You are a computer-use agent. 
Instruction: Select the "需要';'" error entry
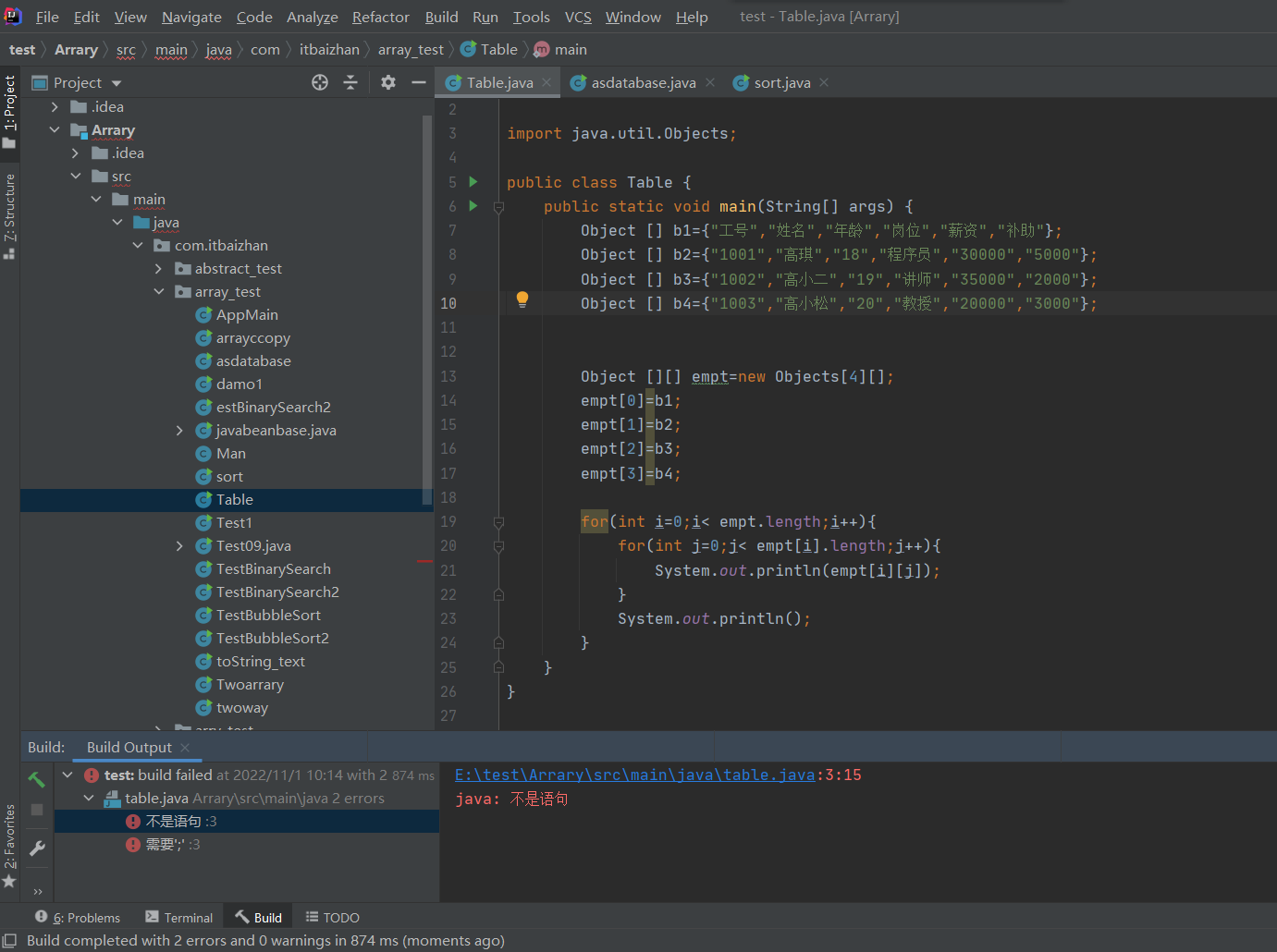(246, 845)
